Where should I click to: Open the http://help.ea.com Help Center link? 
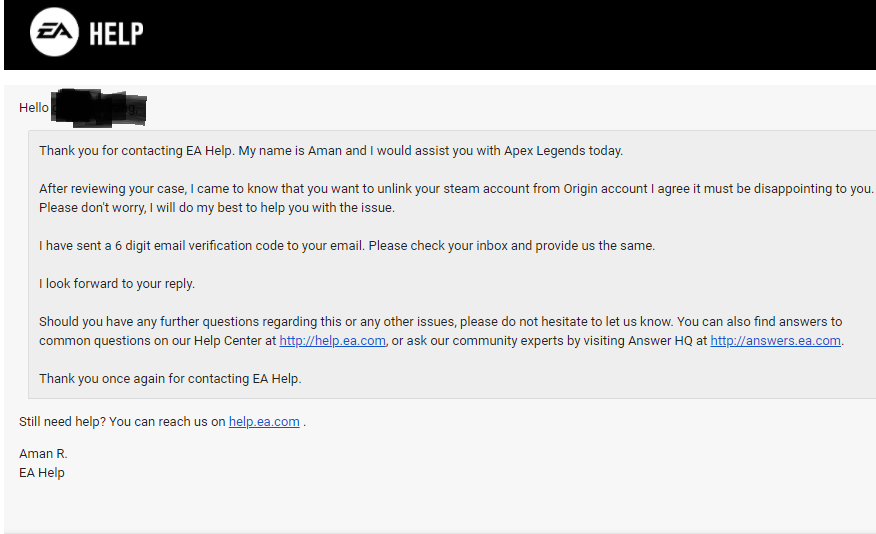point(332,341)
